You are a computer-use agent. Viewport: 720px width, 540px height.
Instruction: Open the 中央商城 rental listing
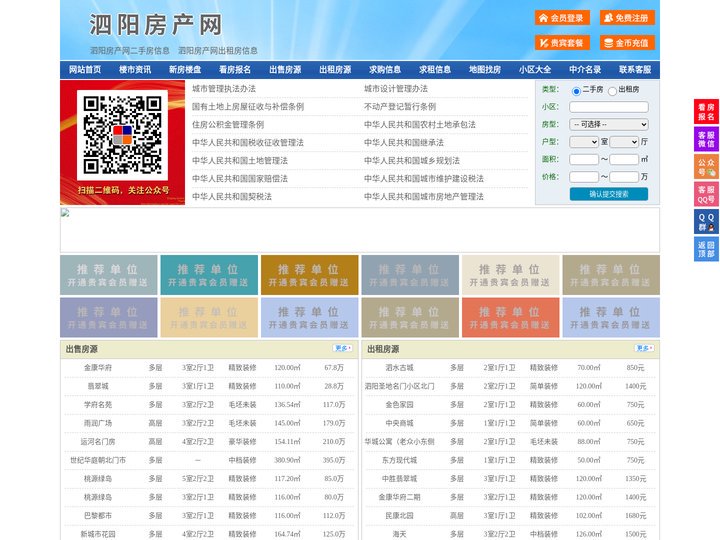pyautogui.click(x=399, y=423)
